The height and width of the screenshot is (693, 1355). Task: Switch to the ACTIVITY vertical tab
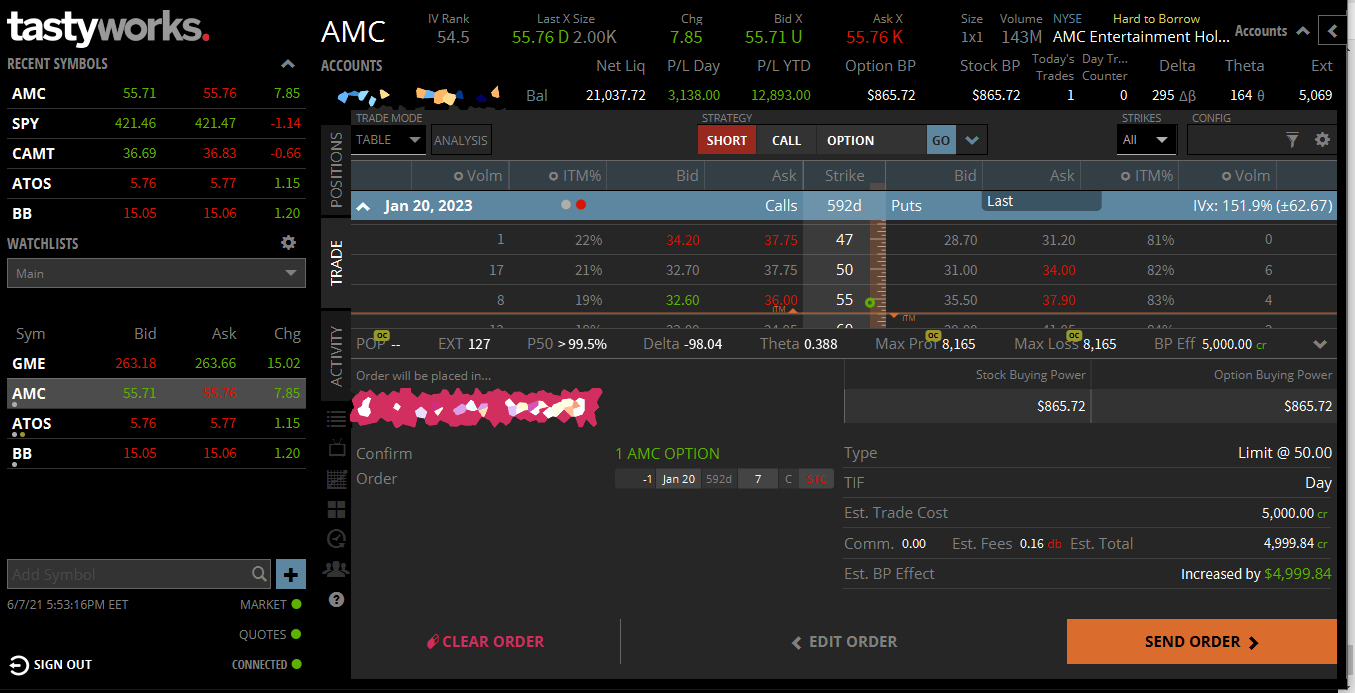coord(336,356)
